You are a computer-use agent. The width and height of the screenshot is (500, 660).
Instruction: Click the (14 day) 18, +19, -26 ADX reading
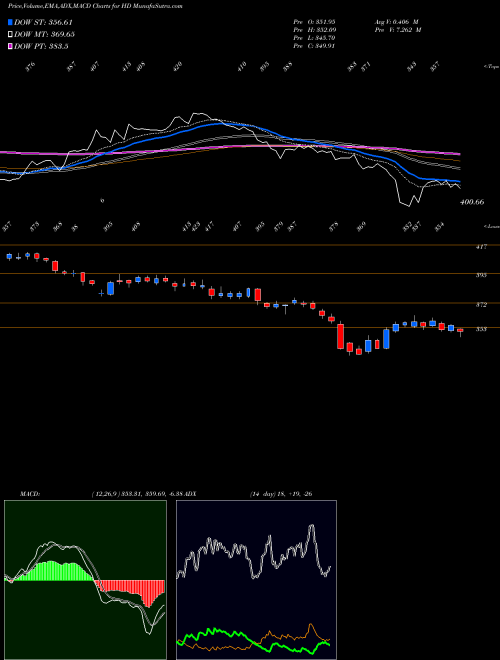point(281,494)
